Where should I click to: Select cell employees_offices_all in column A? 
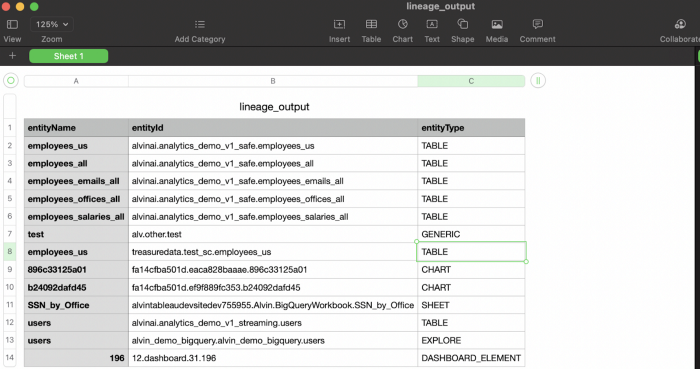[76, 199]
